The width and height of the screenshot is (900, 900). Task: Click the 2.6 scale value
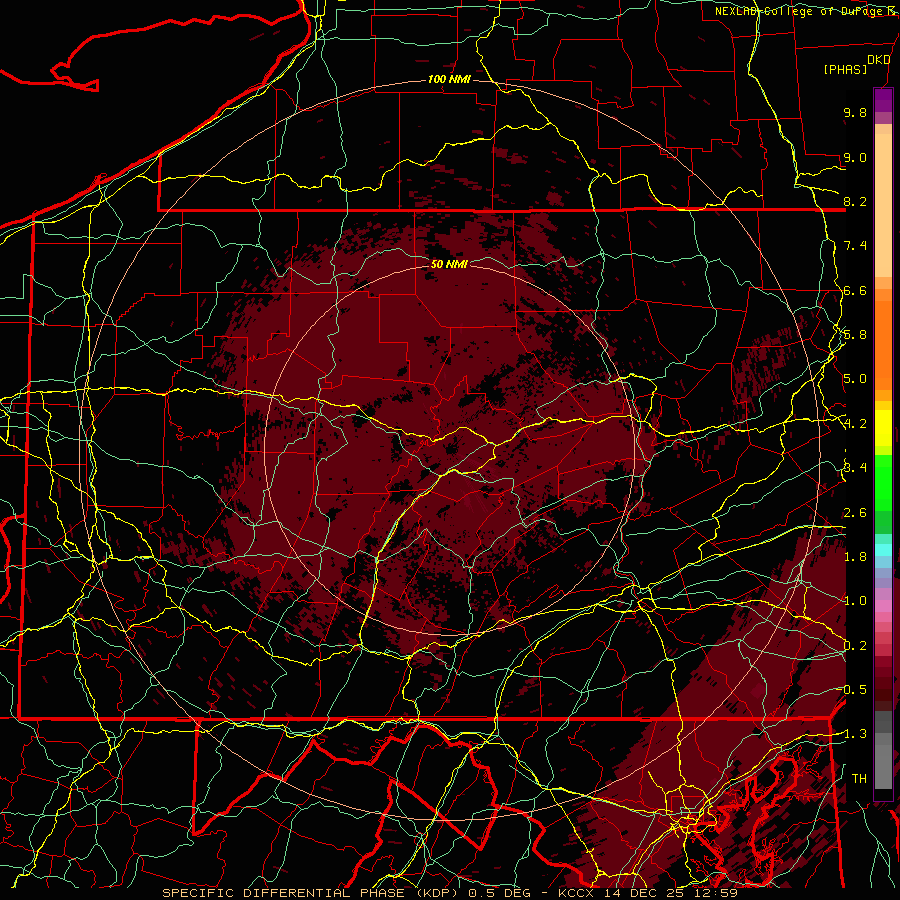coord(855,513)
